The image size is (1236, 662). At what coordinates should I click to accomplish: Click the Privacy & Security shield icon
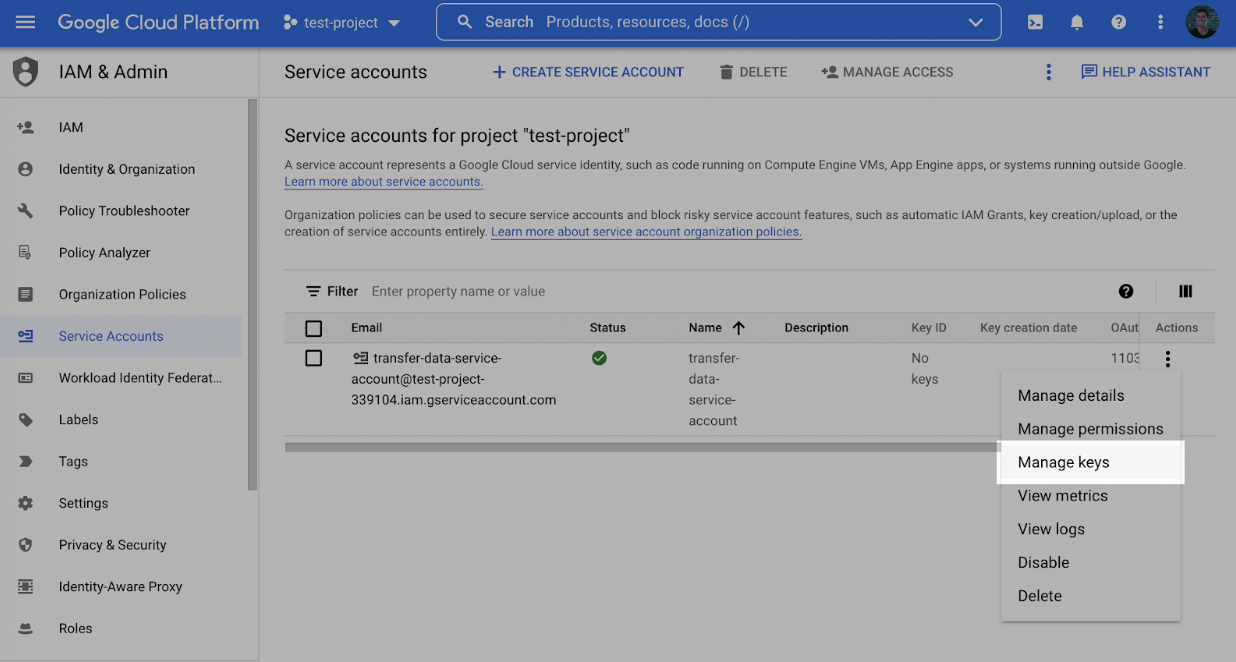coord(26,545)
